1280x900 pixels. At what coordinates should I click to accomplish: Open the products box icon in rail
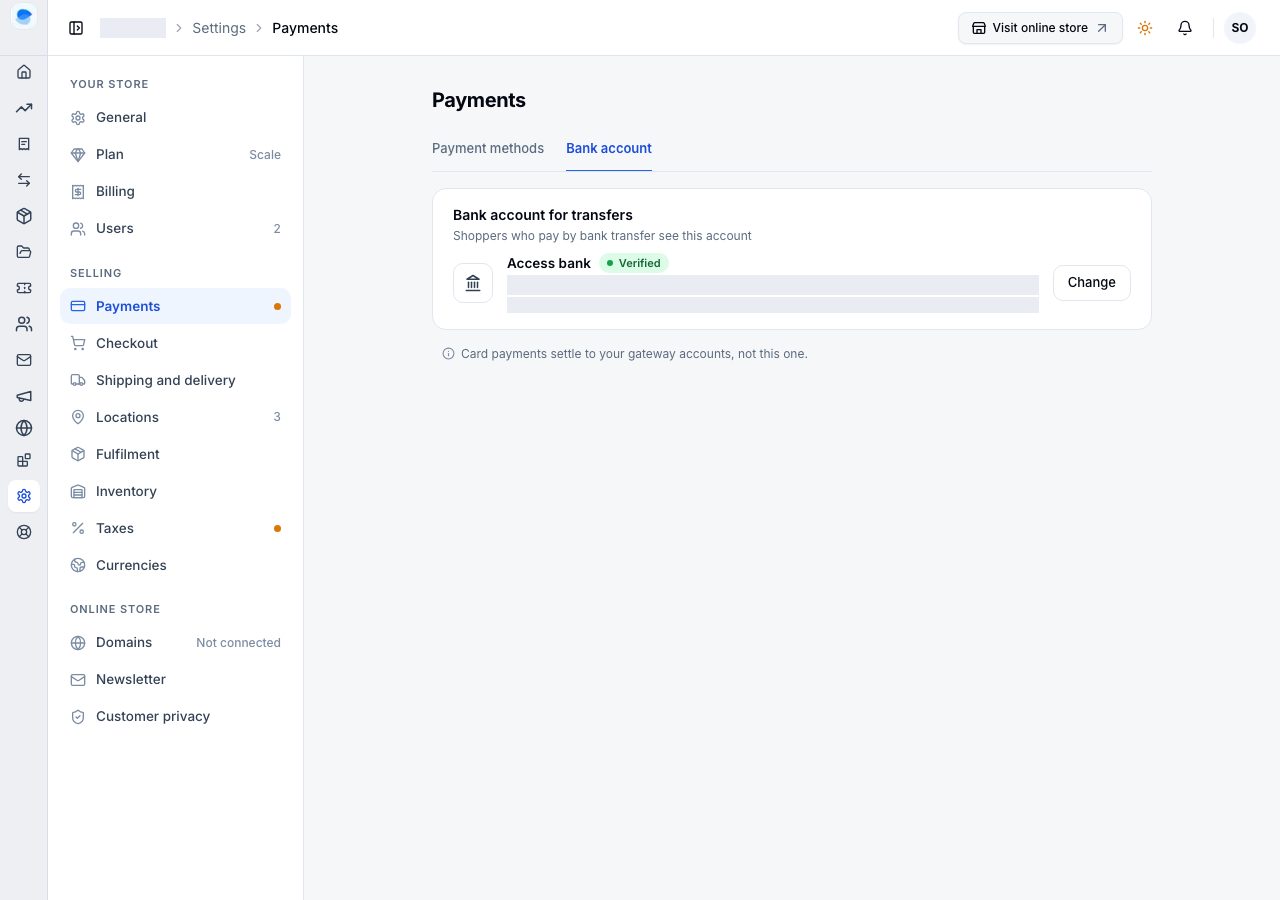click(24, 216)
